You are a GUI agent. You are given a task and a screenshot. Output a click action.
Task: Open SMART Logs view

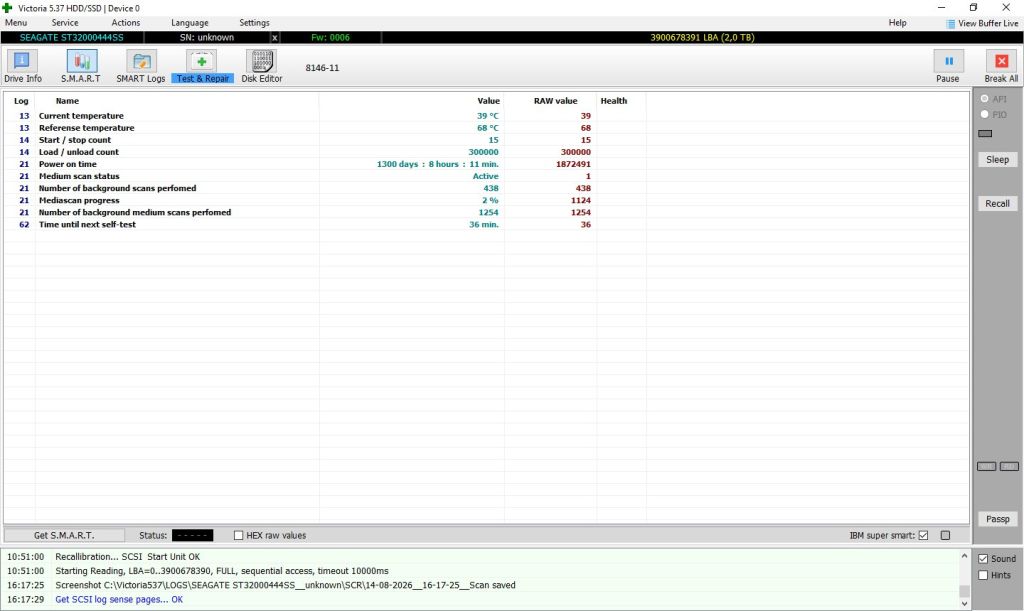pos(141,67)
